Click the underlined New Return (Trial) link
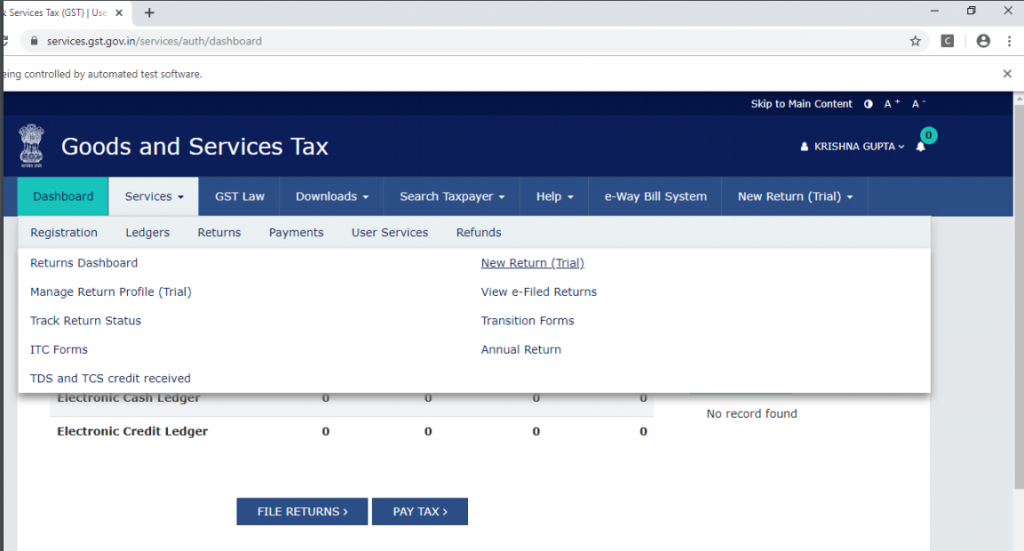The width and height of the screenshot is (1024, 551). point(533,263)
